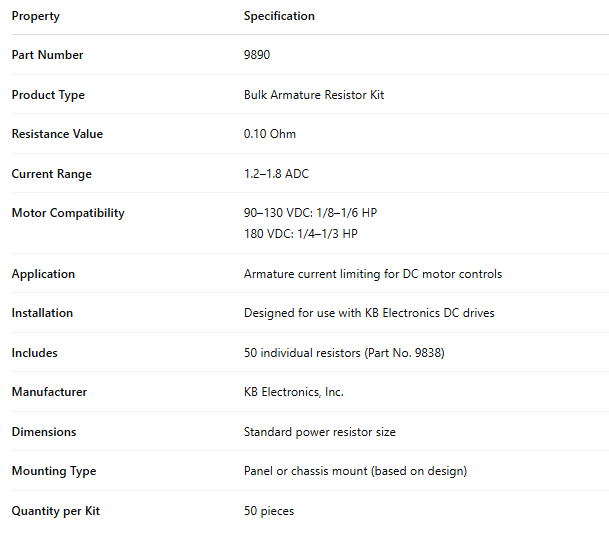
Task: Click Bulk Armature Resistor Kit text
Action: tap(314, 95)
